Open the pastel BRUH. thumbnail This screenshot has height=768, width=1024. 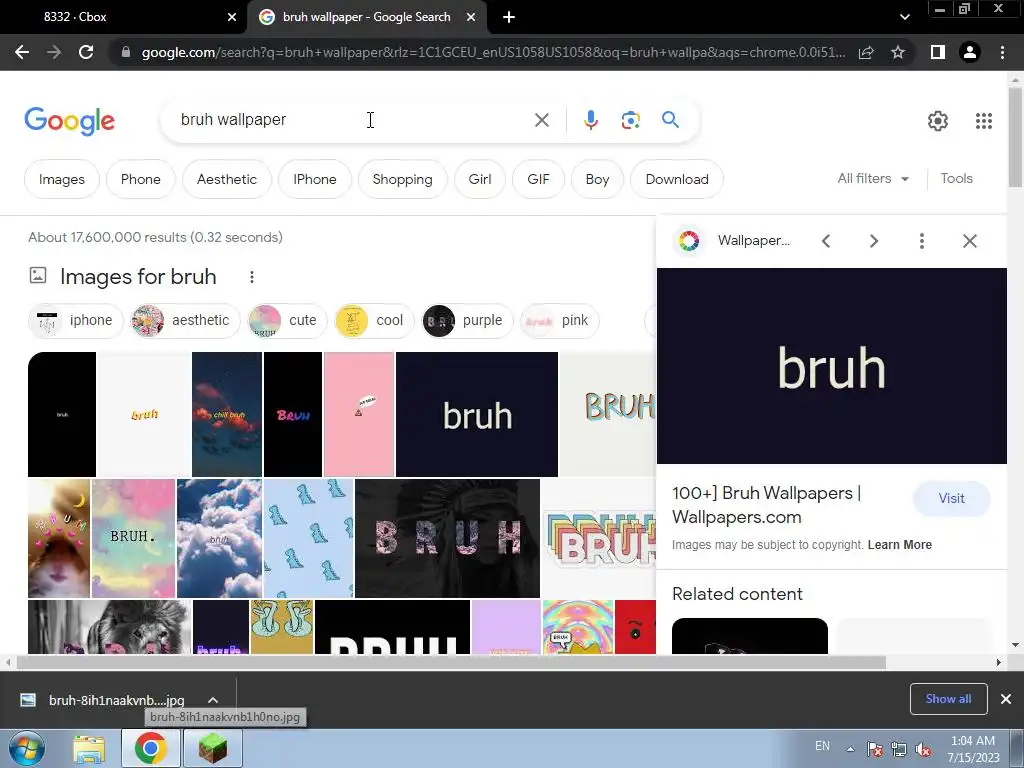click(133, 538)
